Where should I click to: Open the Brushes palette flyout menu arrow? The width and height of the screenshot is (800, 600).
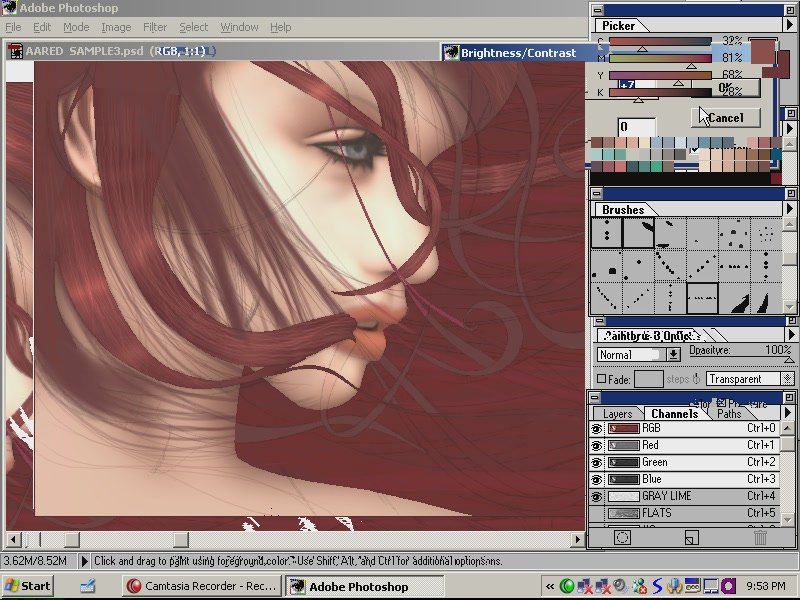[x=790, y=208]
